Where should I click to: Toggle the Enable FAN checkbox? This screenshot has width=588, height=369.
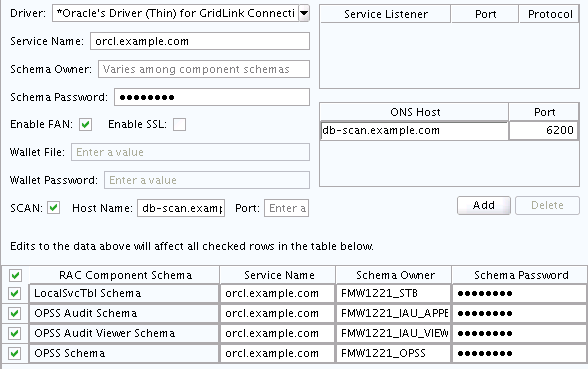pyautogui.click(x=86, y=124)
